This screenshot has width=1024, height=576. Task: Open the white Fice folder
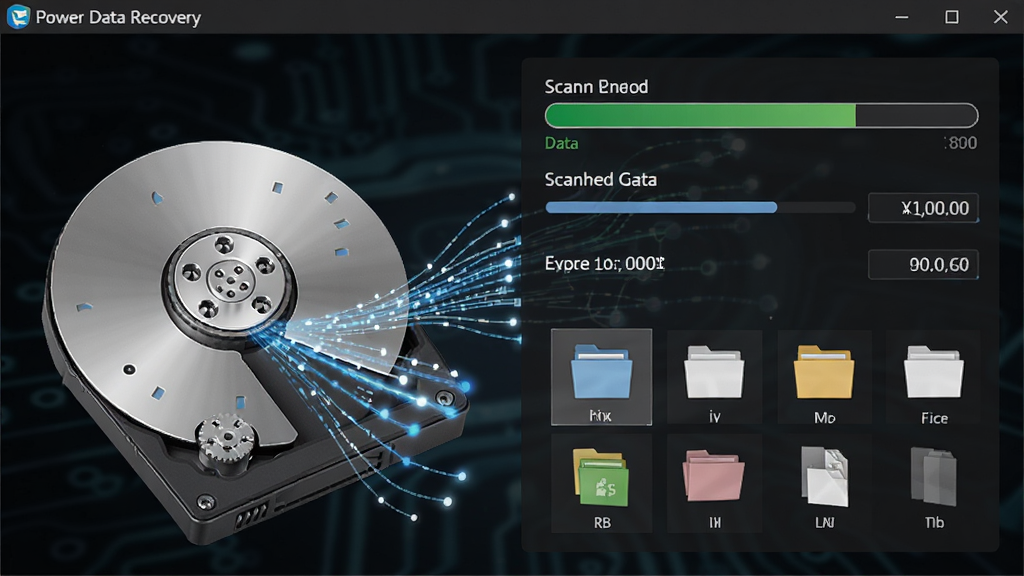[933, 377]
